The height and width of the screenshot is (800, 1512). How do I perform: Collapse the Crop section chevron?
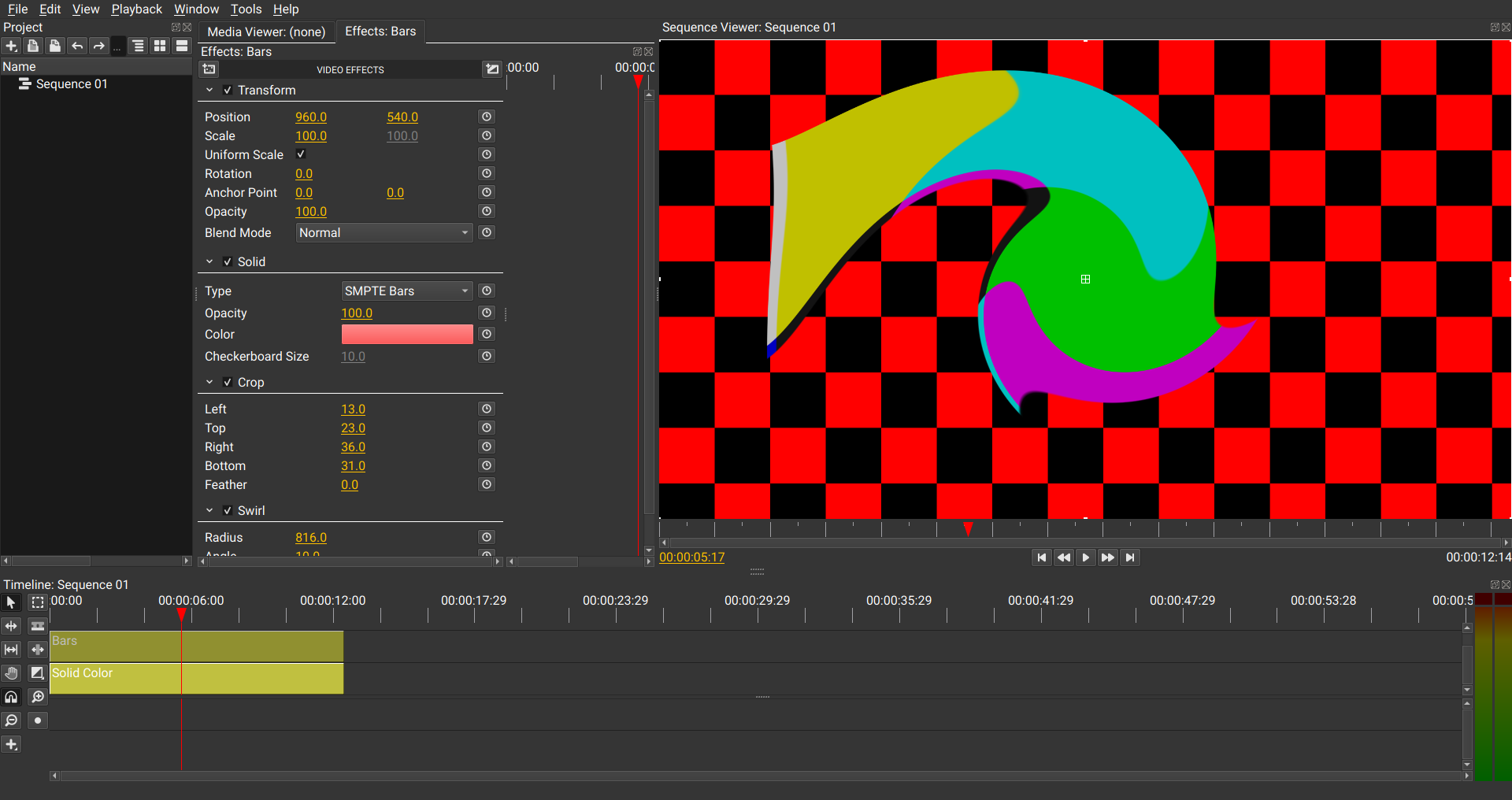click(209, 382)
